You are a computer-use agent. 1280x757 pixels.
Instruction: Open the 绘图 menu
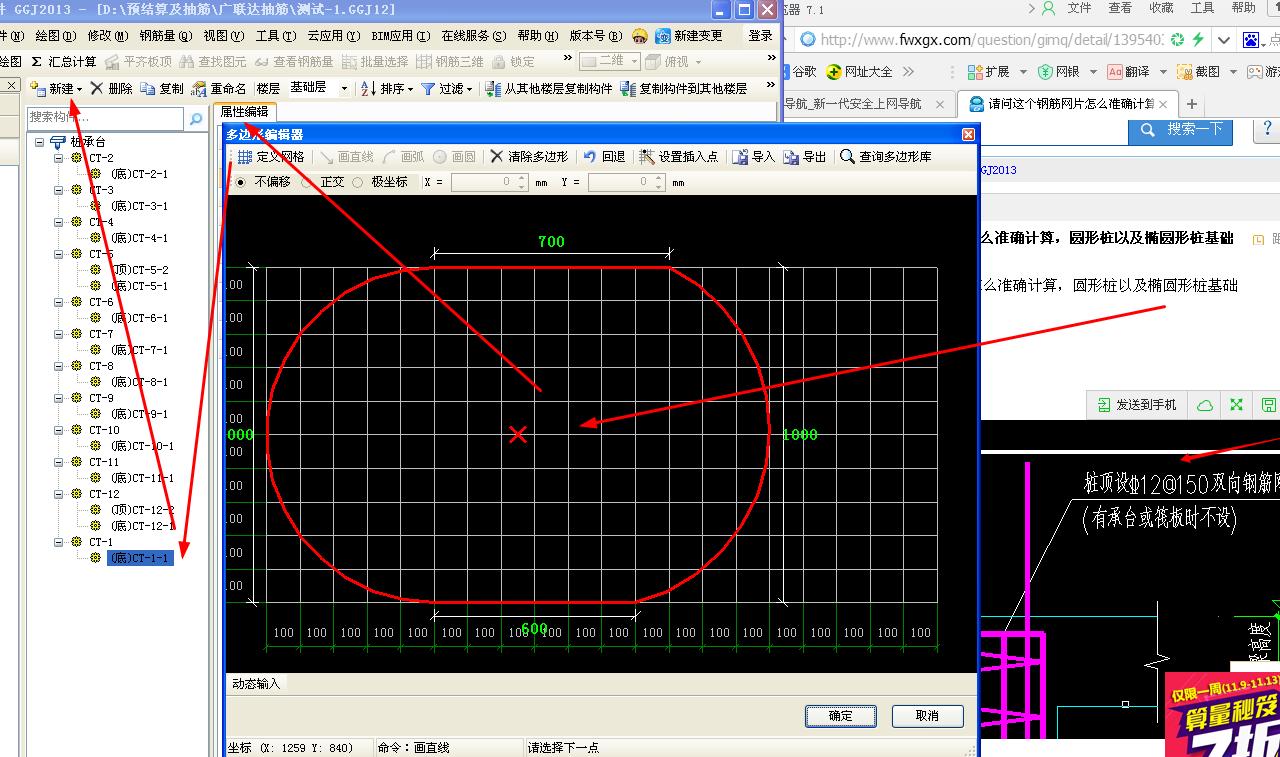click(x=55, y=35)
